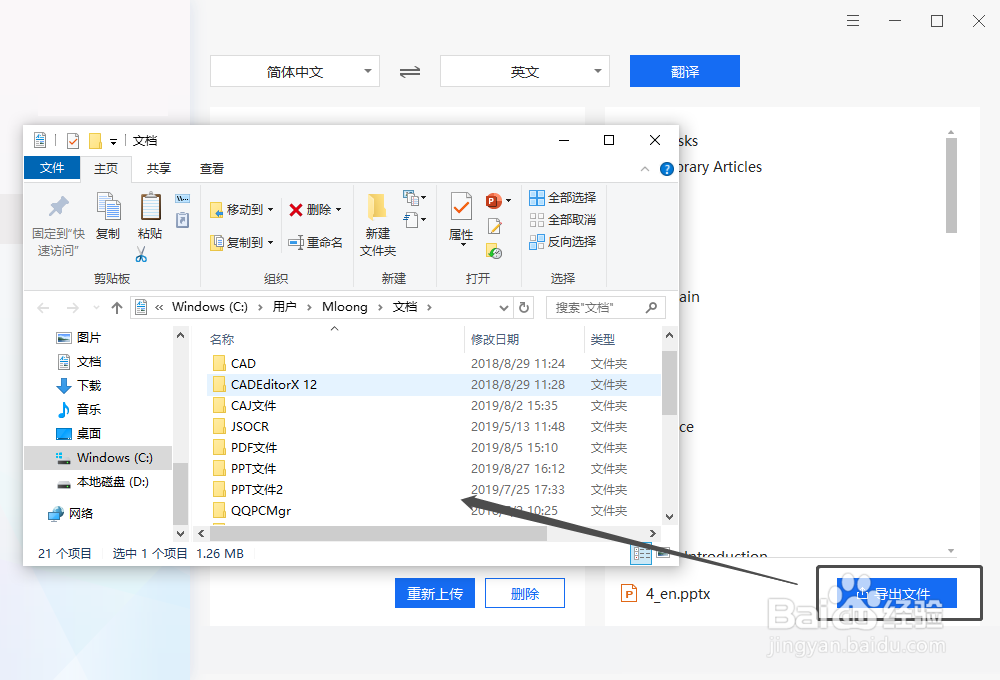This screenshot has width=1000, height=680.
Task: Click the blue 翻译 (Translate) button
Action: [x=684, y=71]
